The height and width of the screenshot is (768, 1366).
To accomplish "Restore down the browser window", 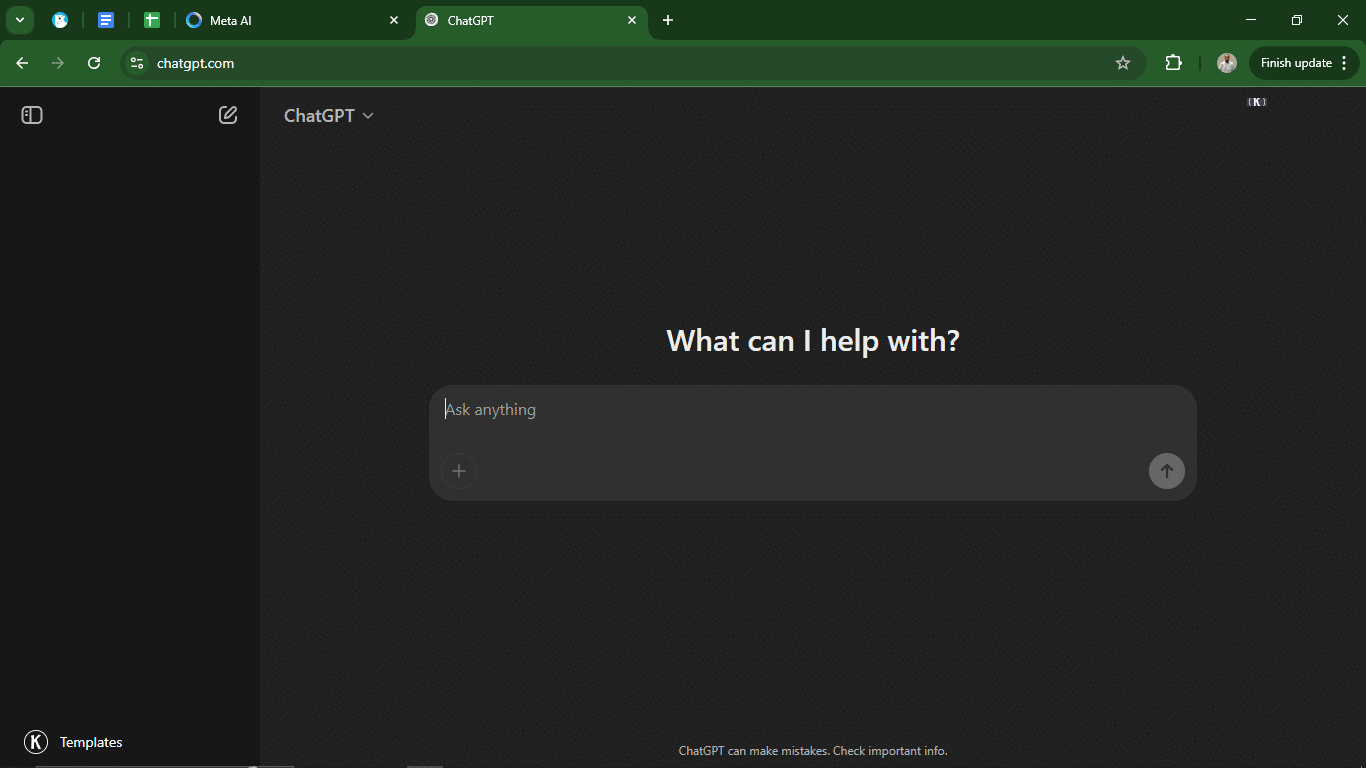I will [1297, 20].
